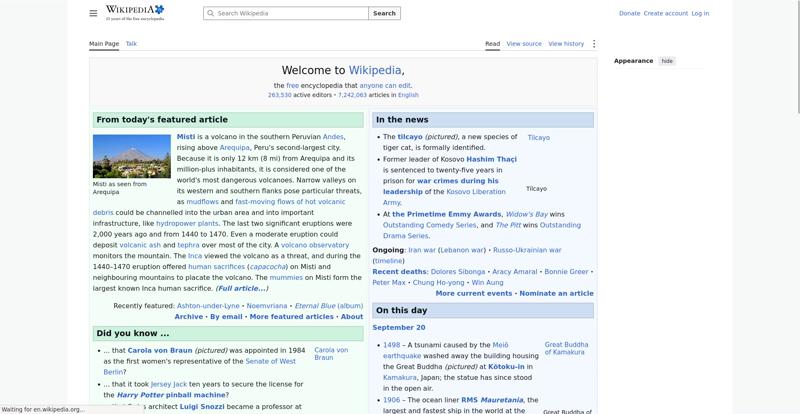Screen dimensions: 800x414
Task: Open the Kōtoku-in link
Action: coord(506,367)
